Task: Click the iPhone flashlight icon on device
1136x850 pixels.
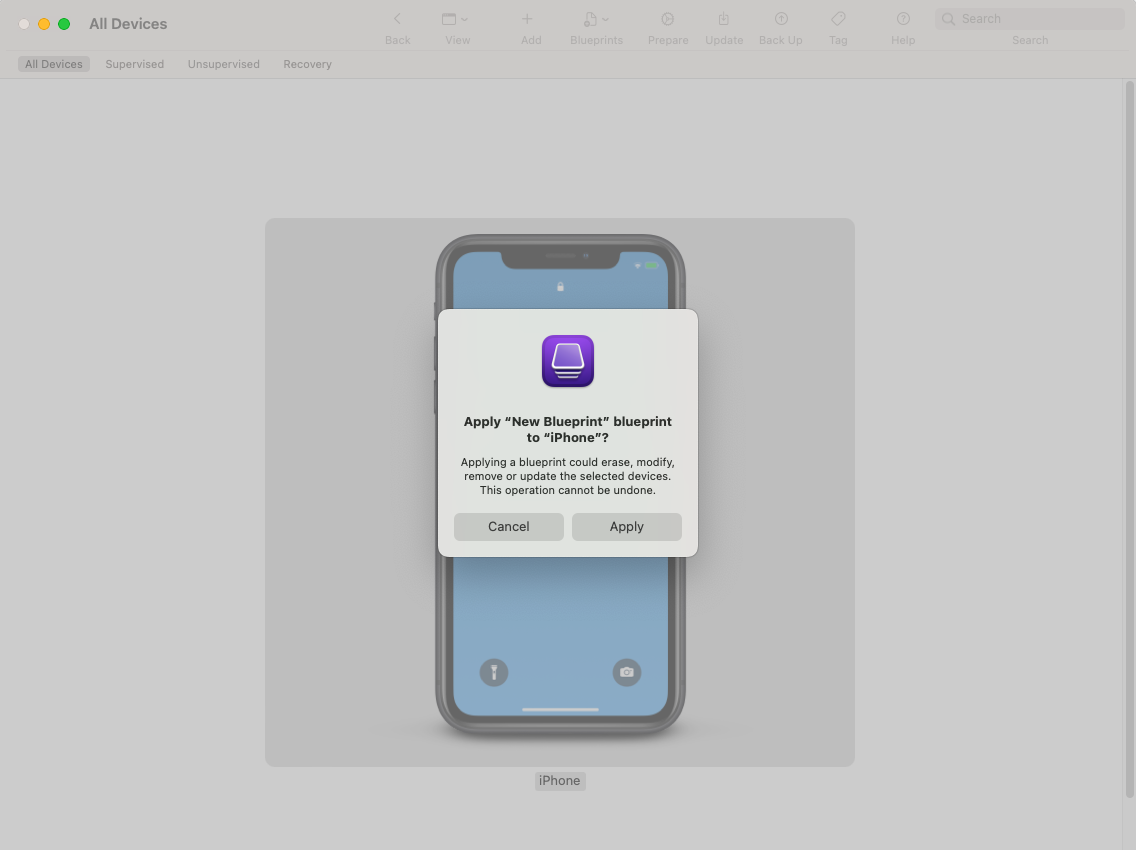Action: point(494,672)
